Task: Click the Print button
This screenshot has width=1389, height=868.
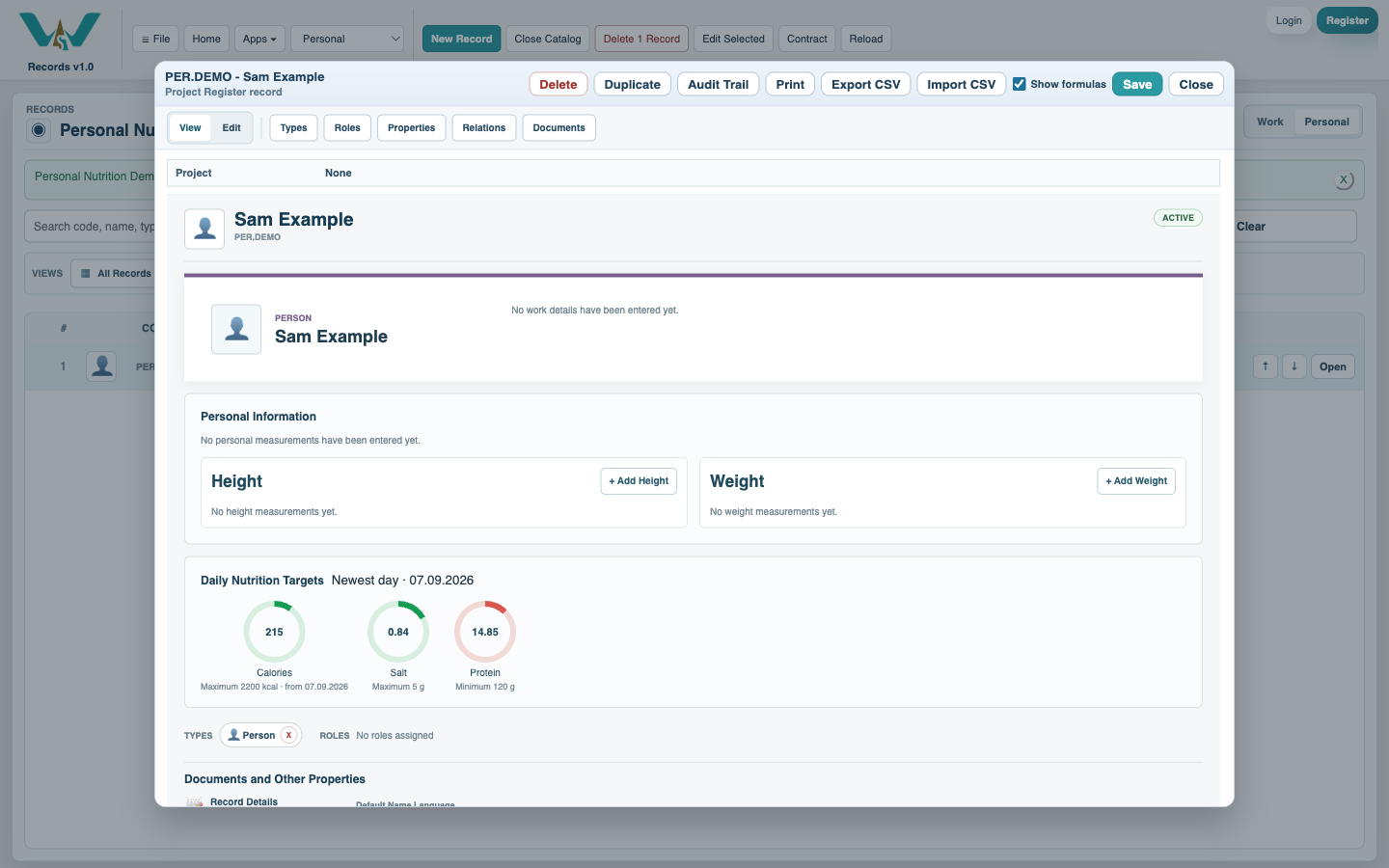Action: point(790,84)
